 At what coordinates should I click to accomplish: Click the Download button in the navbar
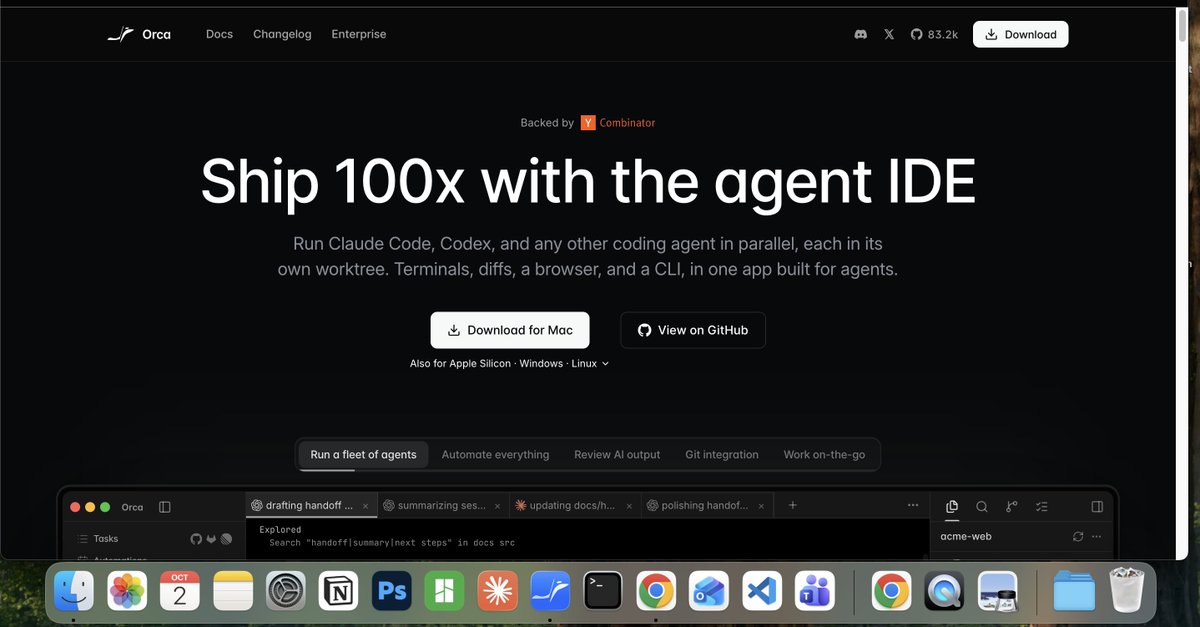tap(1020, 34)
